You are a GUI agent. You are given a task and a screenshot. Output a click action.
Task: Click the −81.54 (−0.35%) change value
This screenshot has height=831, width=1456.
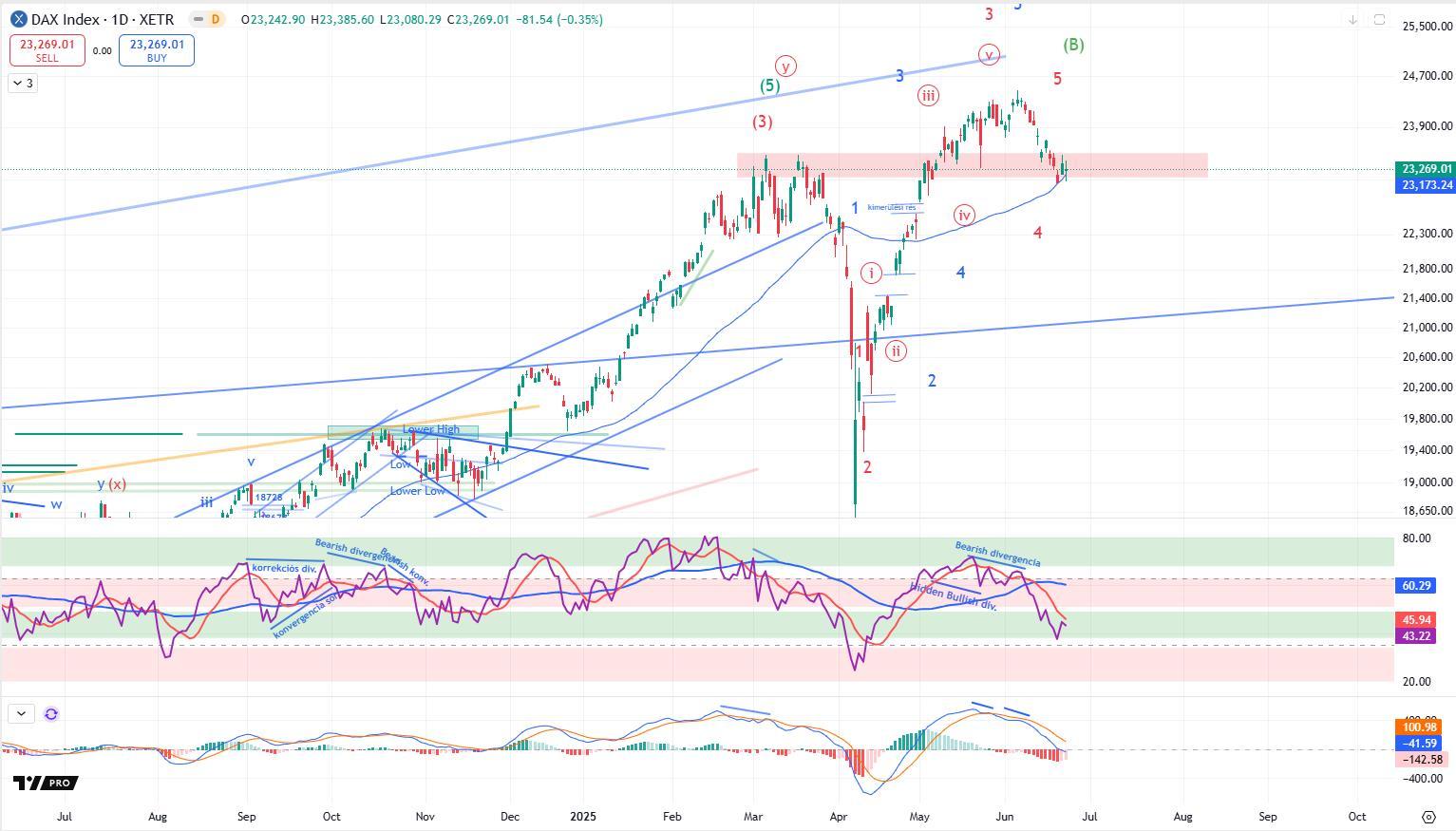pyautogui.click(x=559, y=19)
